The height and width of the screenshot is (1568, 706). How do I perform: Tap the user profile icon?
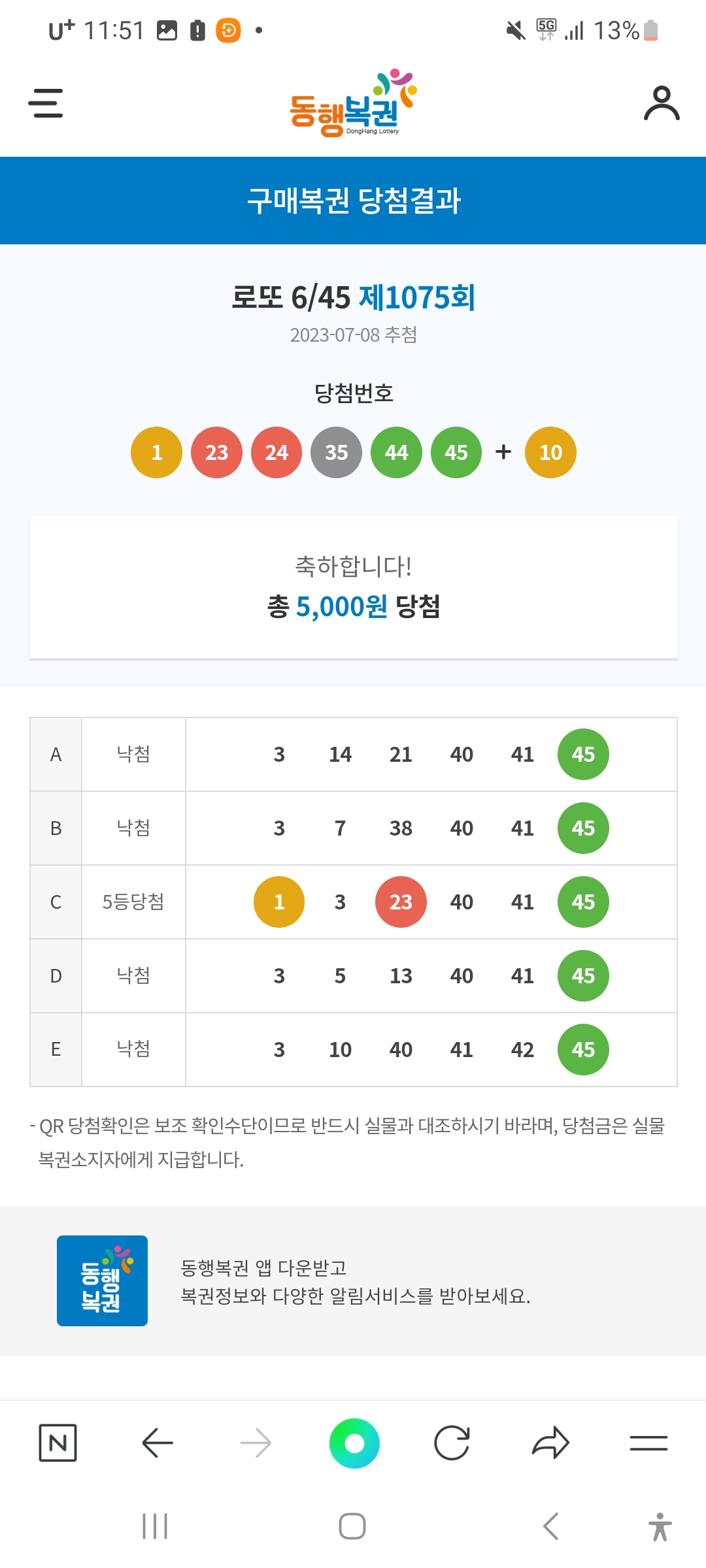[662, 103]
